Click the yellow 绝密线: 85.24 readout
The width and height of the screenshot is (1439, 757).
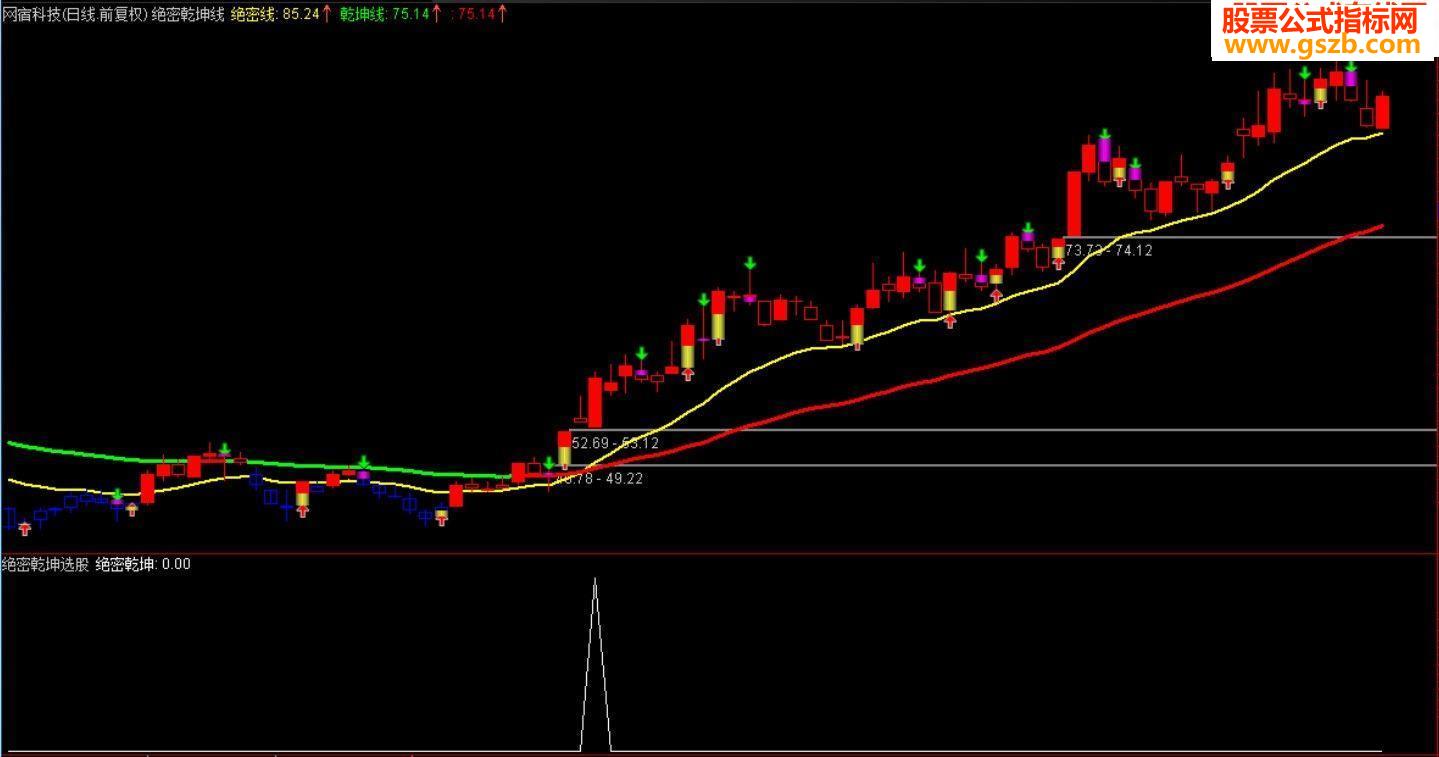[x=281, y=14]
